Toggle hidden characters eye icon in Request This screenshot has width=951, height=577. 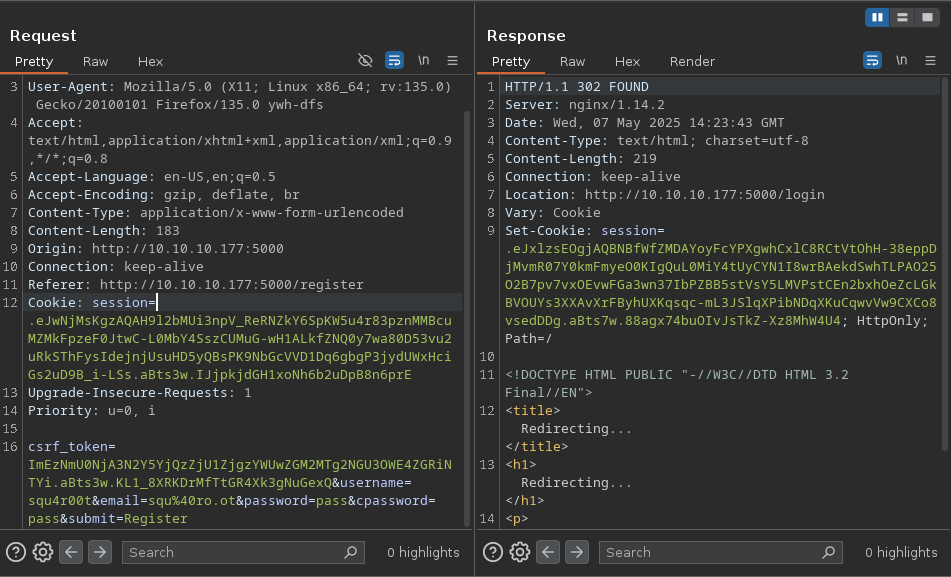[365, 61]
